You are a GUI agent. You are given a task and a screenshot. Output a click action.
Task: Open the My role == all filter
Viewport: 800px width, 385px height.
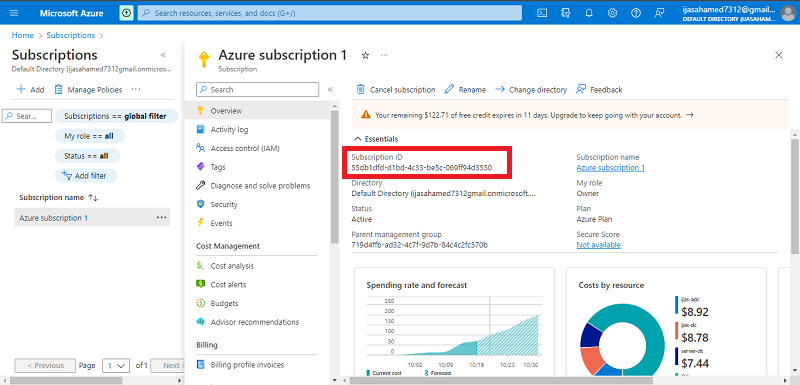89,136
